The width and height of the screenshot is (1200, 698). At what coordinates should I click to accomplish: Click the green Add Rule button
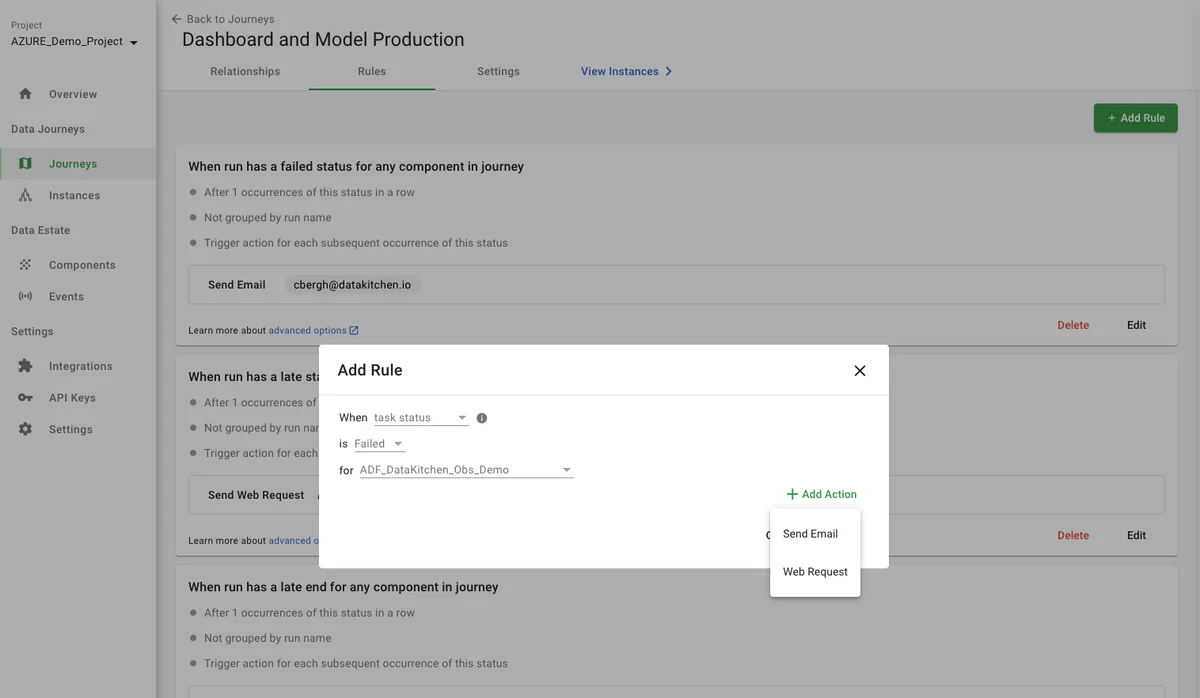click(1135, 118)
